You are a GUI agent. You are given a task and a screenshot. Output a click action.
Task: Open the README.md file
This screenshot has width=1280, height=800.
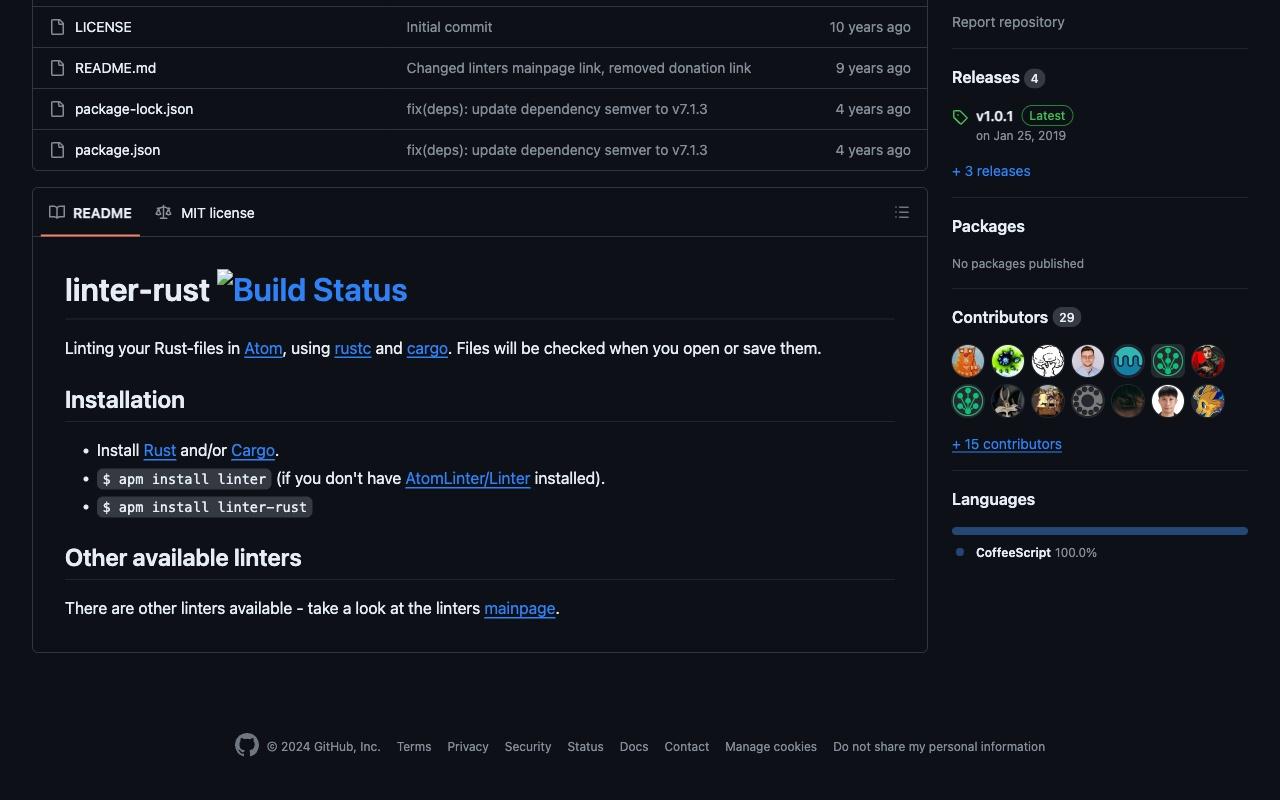point(115,68)
